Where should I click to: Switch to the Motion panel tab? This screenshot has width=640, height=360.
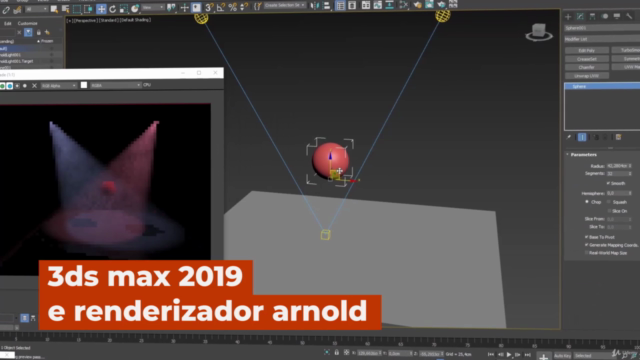coord(604,16)
